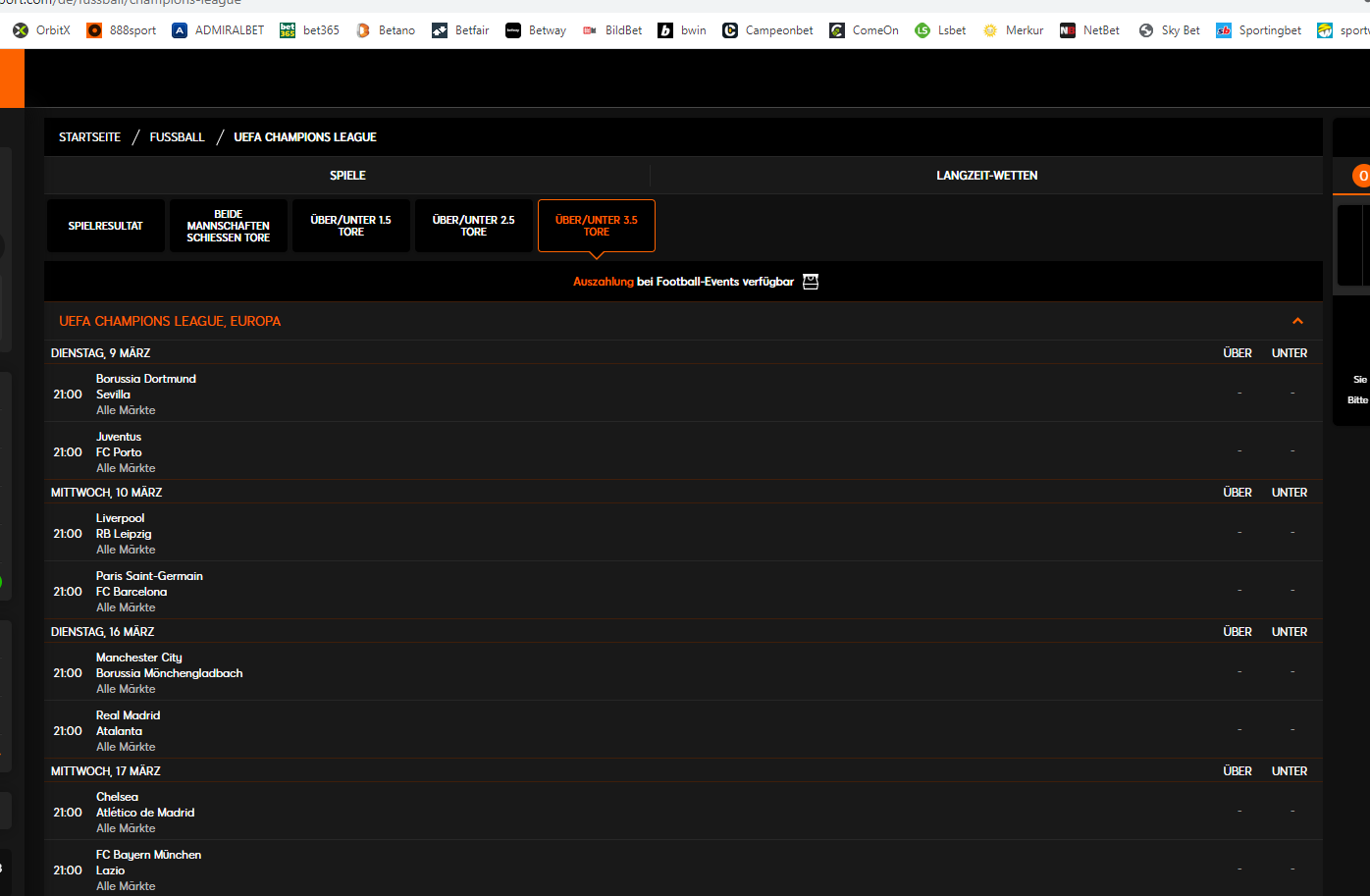Select the SPIELRESULTAT market tab

coord(106,226)
